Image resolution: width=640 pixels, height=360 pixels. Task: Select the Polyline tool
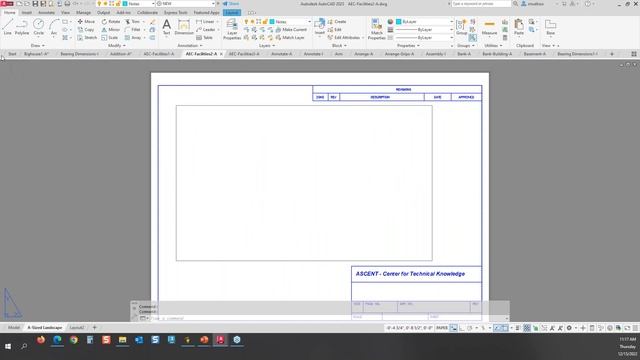click(x=22, y=27)
